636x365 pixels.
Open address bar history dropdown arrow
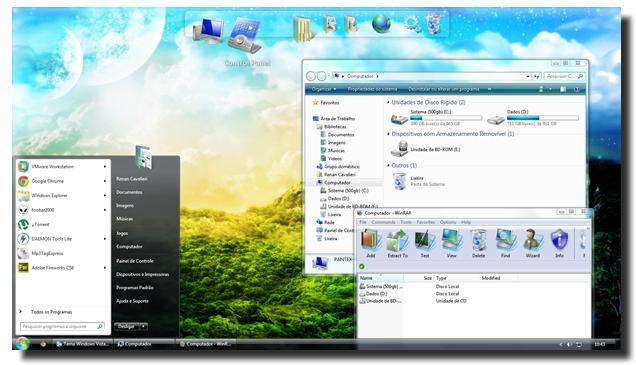click(528, 76)
